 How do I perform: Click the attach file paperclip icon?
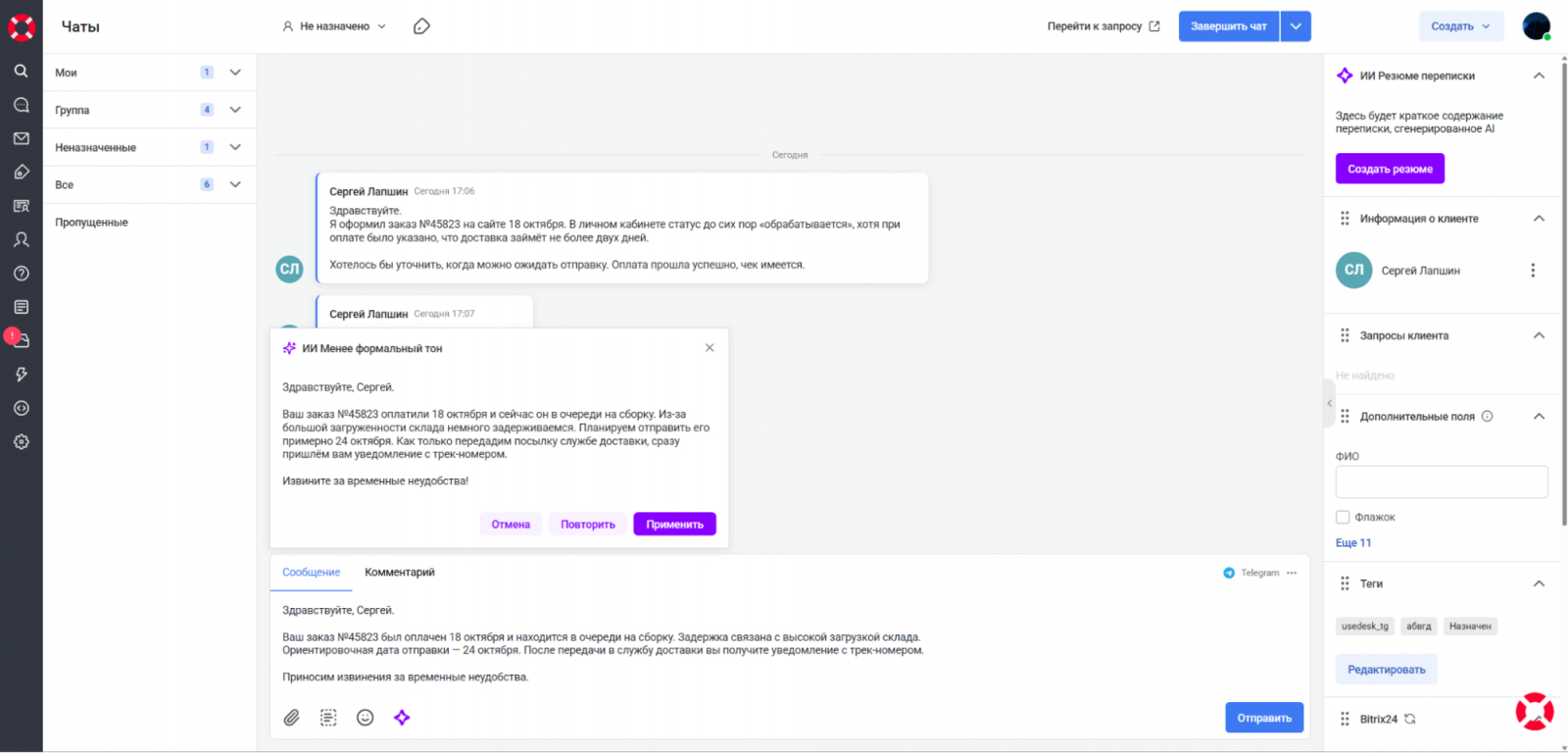click(x=292, y=718)
